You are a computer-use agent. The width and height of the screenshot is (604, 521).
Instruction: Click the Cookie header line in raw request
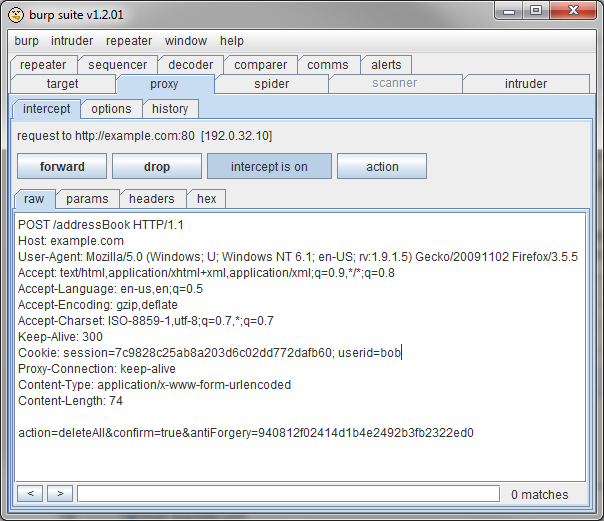210,353
